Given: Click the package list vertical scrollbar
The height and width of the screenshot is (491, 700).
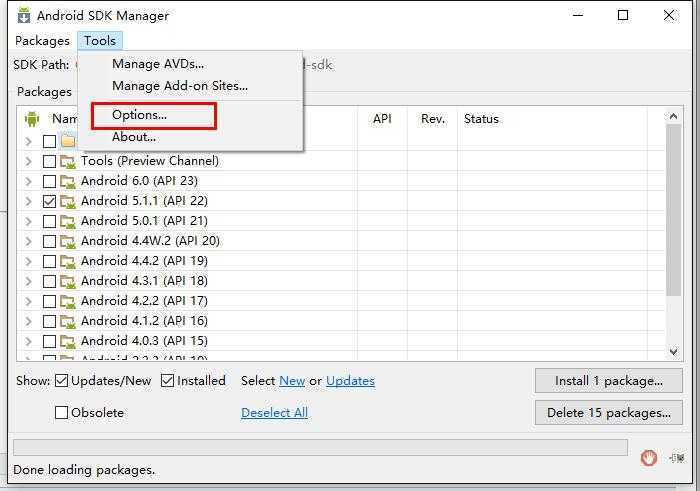Looking at the screenshot, I should click(x=674, y=220).
